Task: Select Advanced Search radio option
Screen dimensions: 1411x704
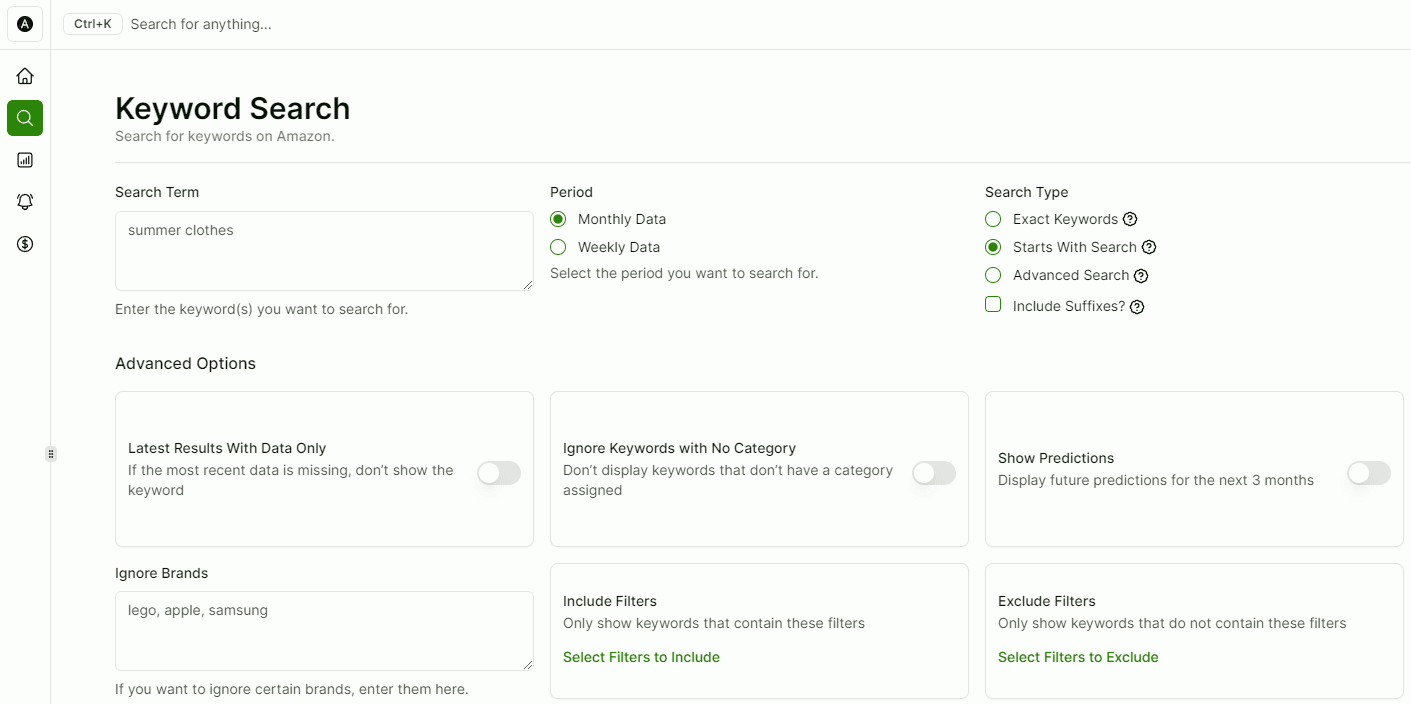Action: [993, 275]
